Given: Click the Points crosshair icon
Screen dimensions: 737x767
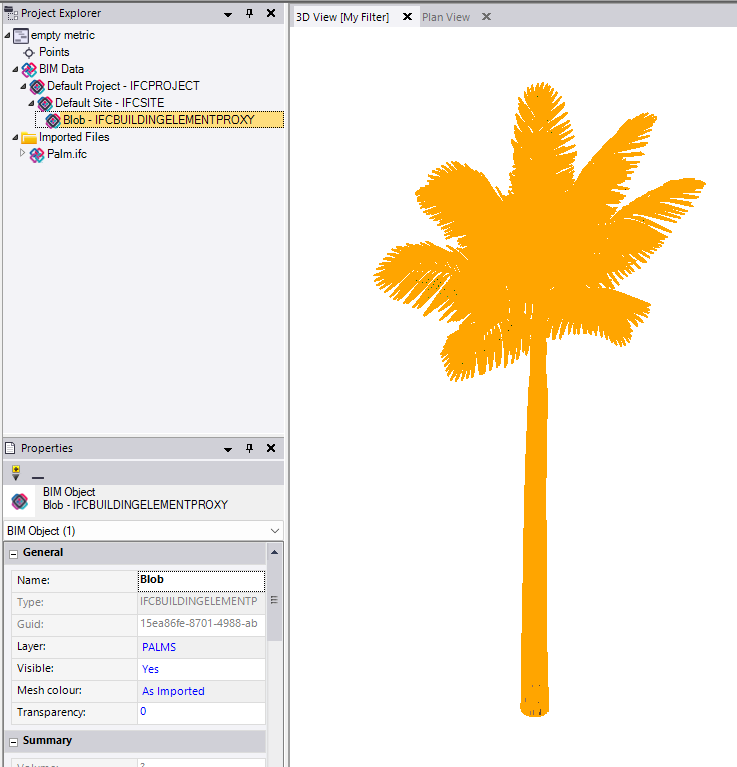Looking at the screenshot, I should point(29,53).
